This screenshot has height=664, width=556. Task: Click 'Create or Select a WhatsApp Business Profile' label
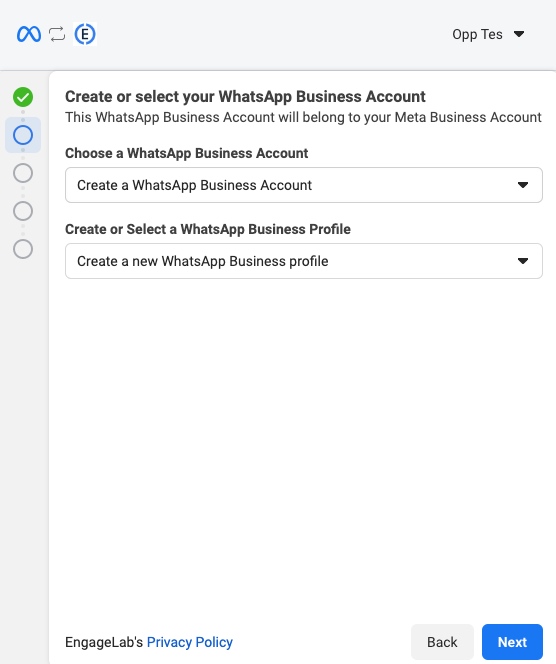point(208,229)
